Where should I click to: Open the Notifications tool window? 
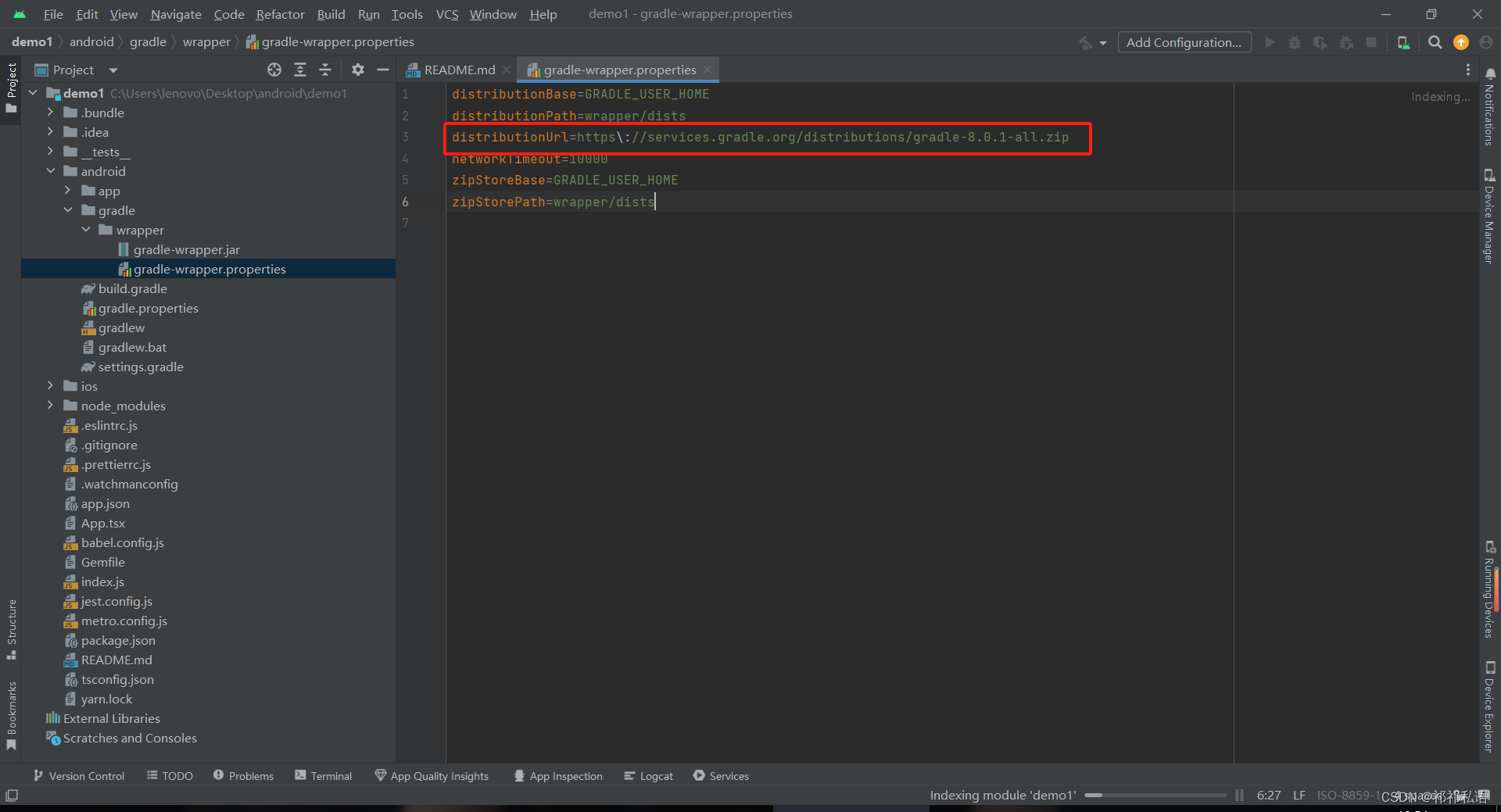click(1490, 107)
